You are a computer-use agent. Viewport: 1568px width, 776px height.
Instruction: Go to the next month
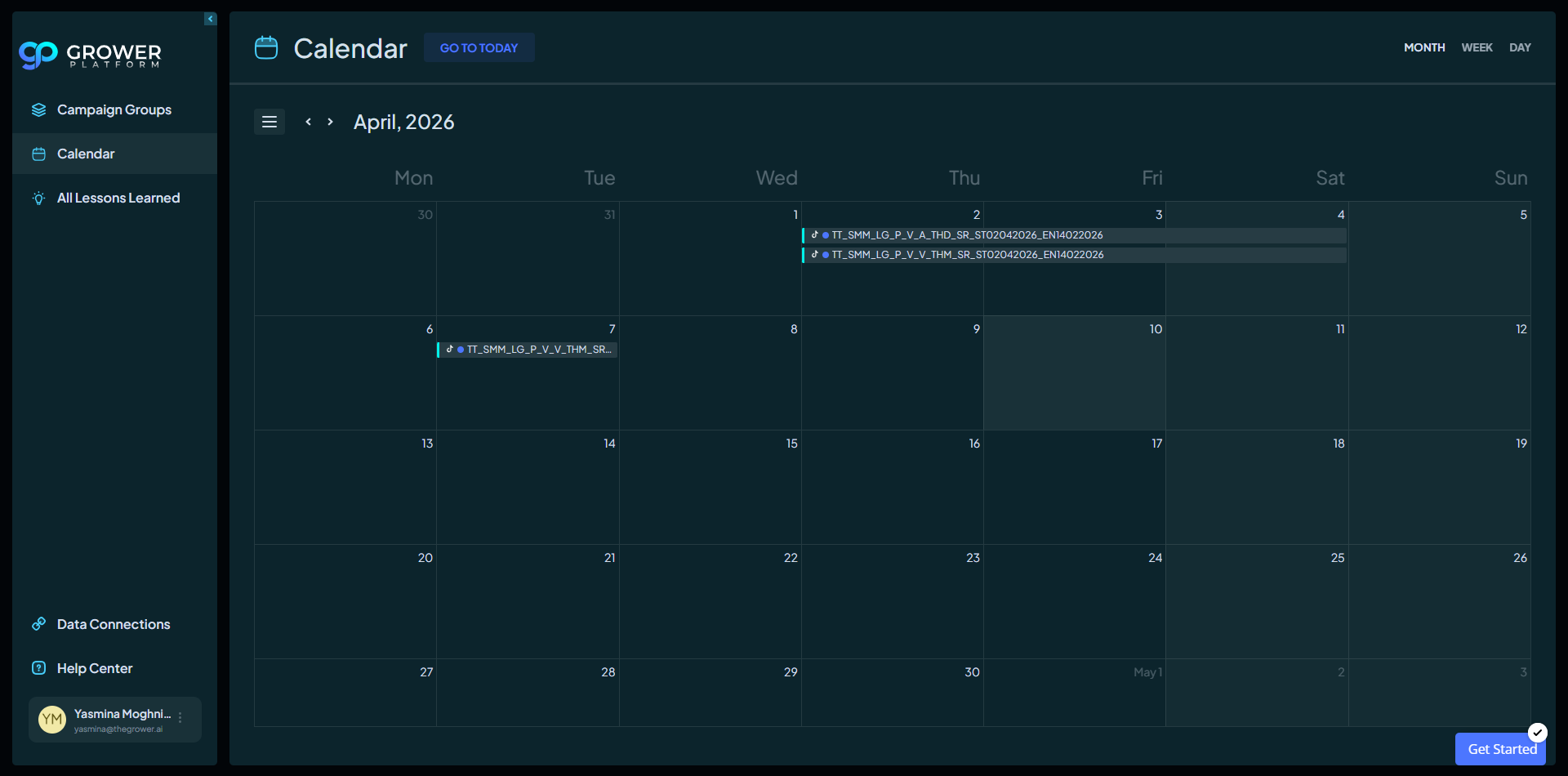pyautogui.click(x=330, y=122)
